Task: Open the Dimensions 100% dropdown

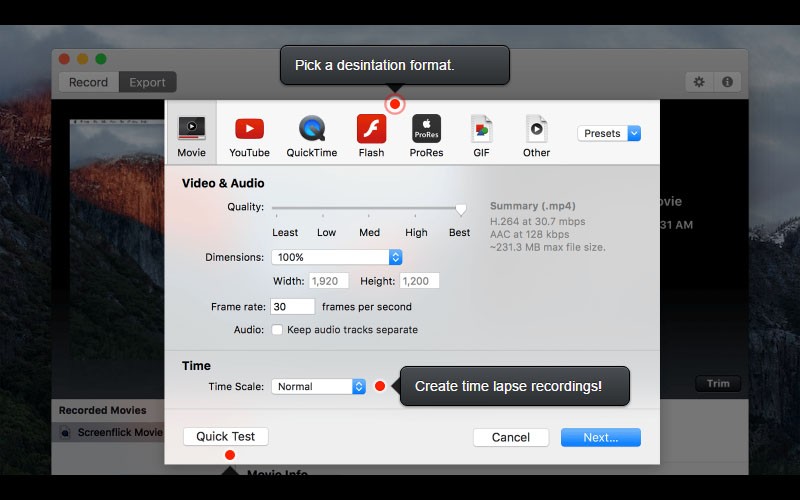Action: 337,257
